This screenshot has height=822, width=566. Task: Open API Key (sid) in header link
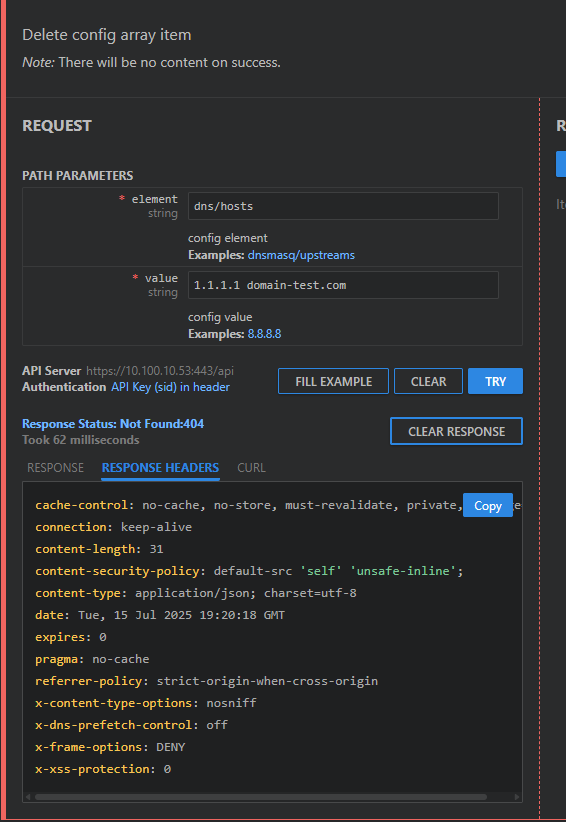(170, 387)
